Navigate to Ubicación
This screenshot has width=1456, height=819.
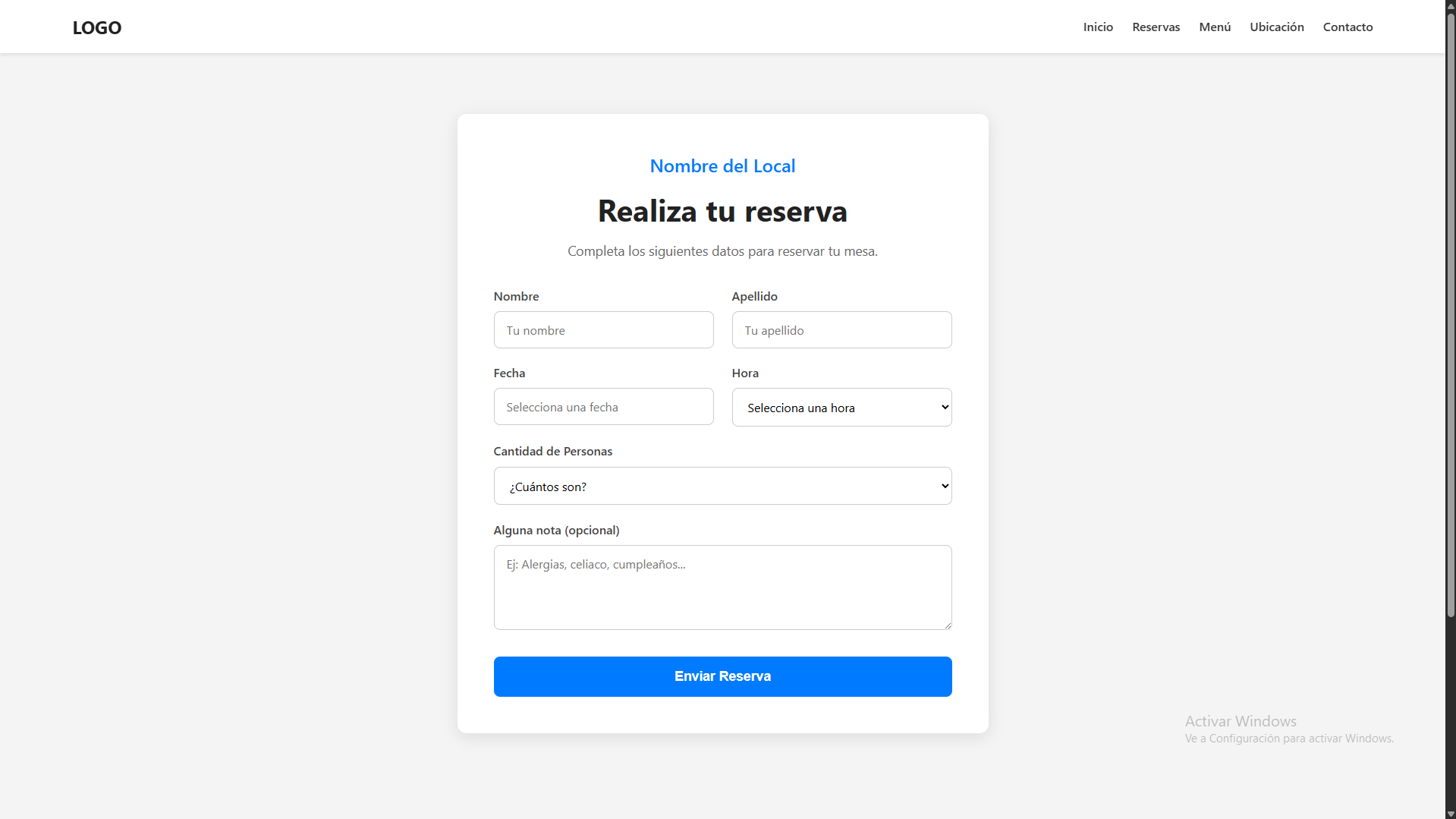[x=1276, y=27]
